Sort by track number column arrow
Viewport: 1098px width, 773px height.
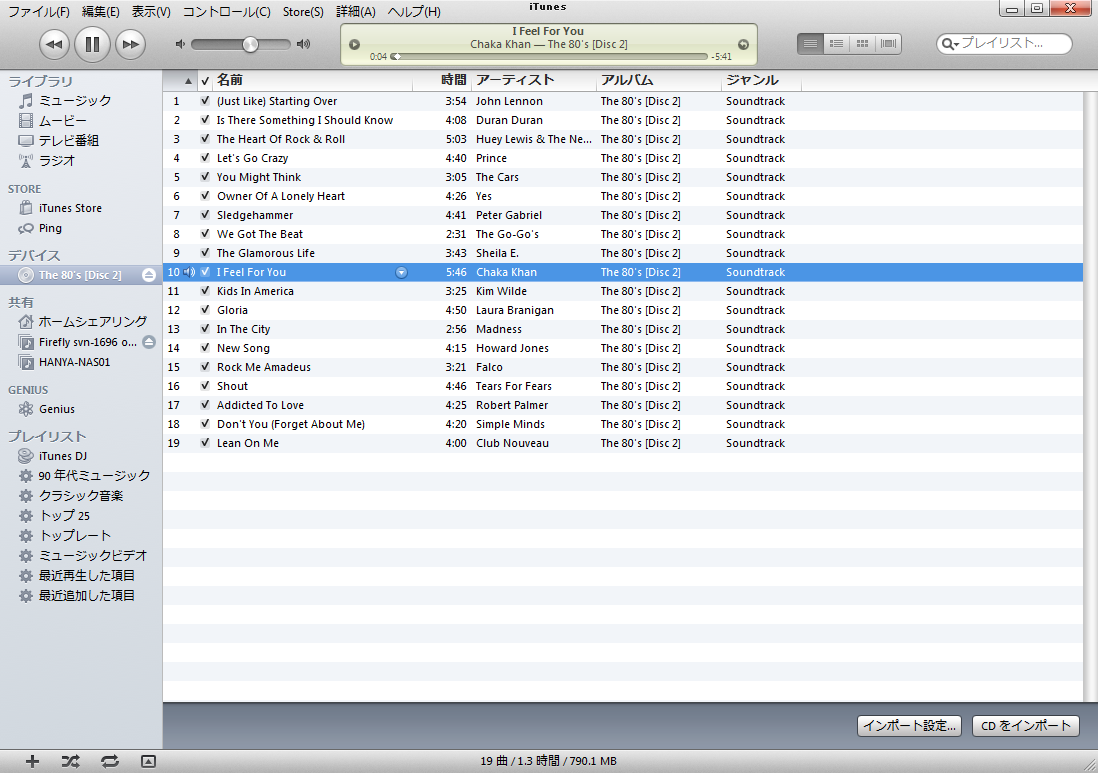coord(188,81)
